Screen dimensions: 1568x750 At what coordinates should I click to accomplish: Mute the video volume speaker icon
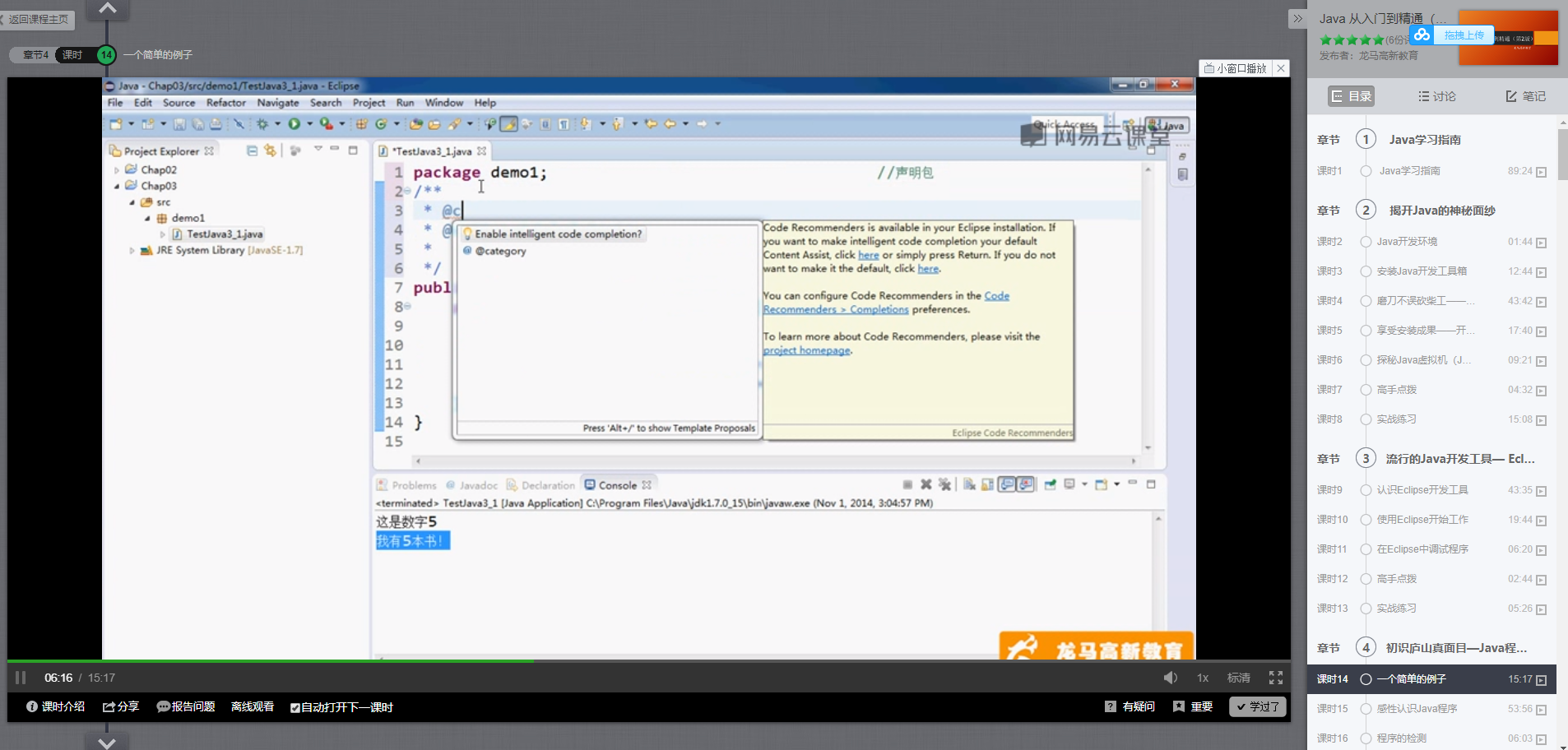point(1170,678)
